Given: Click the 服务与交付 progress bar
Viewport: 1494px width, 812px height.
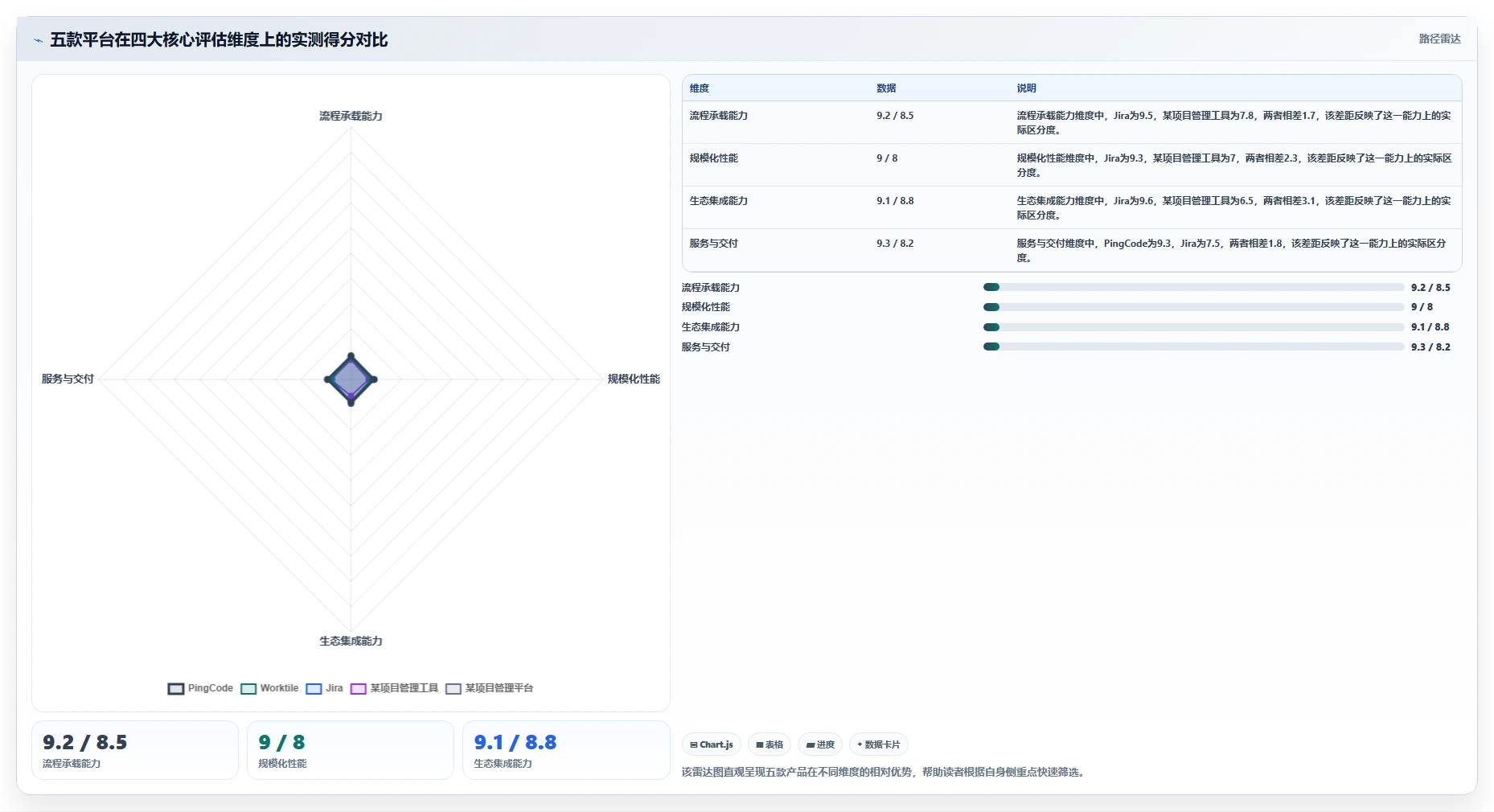Looking at the screenshot, I should point(1193,347).
